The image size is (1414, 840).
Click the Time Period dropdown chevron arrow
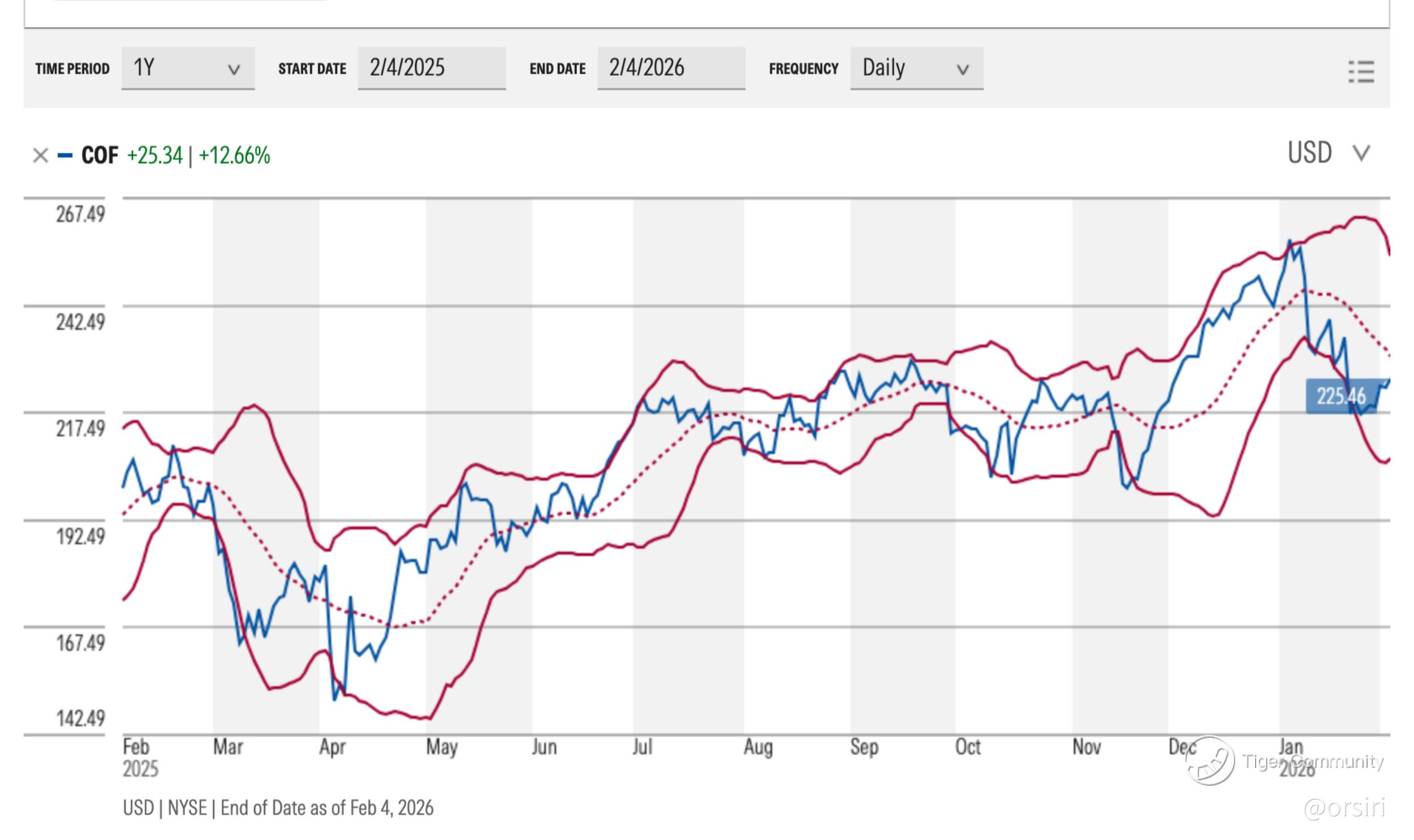(234, 70)
